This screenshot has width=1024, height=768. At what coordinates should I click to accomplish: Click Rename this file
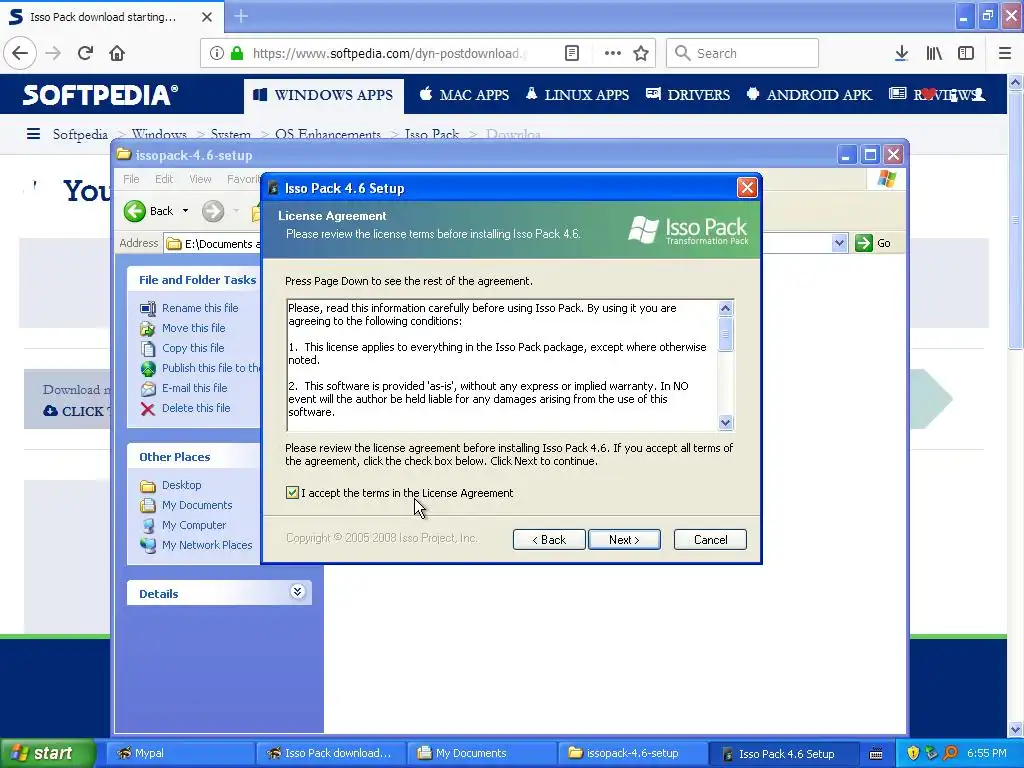tap(200, 308)
